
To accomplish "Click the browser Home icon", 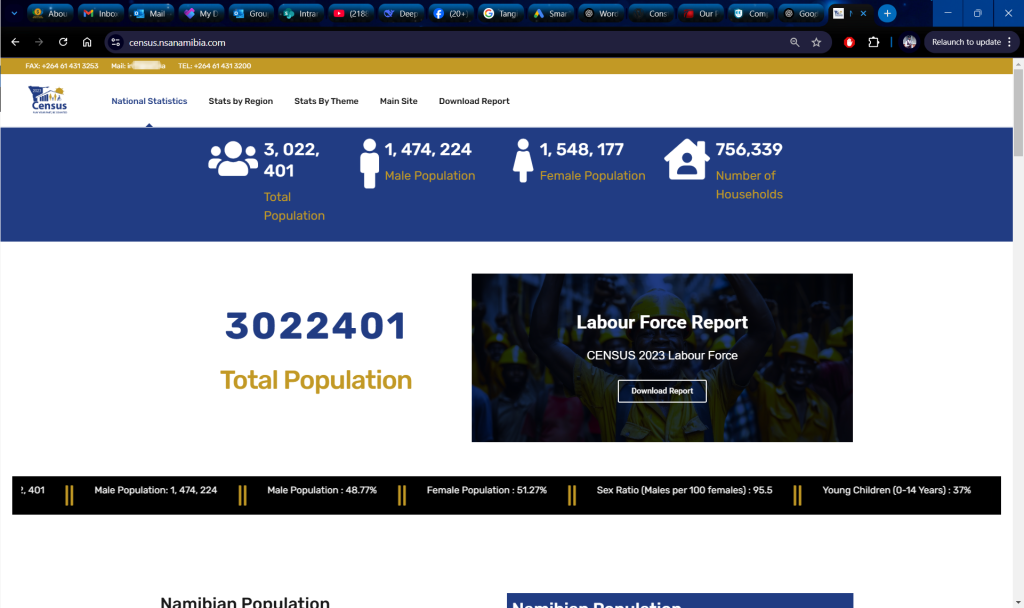I will click(87, 44).
